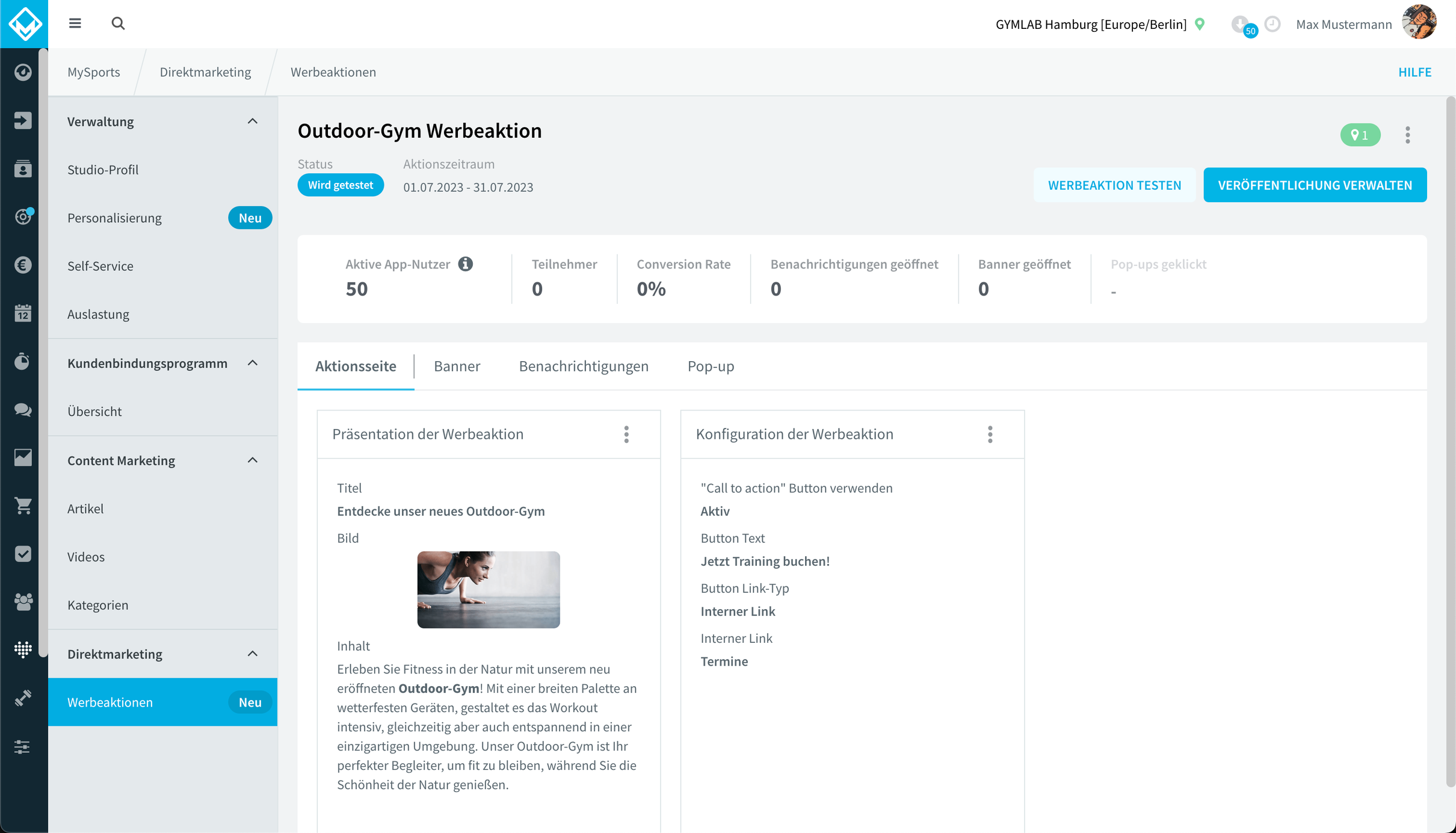This screenshot has height=833, width=1456.
Task: Open the three-dot menu of Präsentation der Werbeaktion
Action: click(x=626, y=435)
